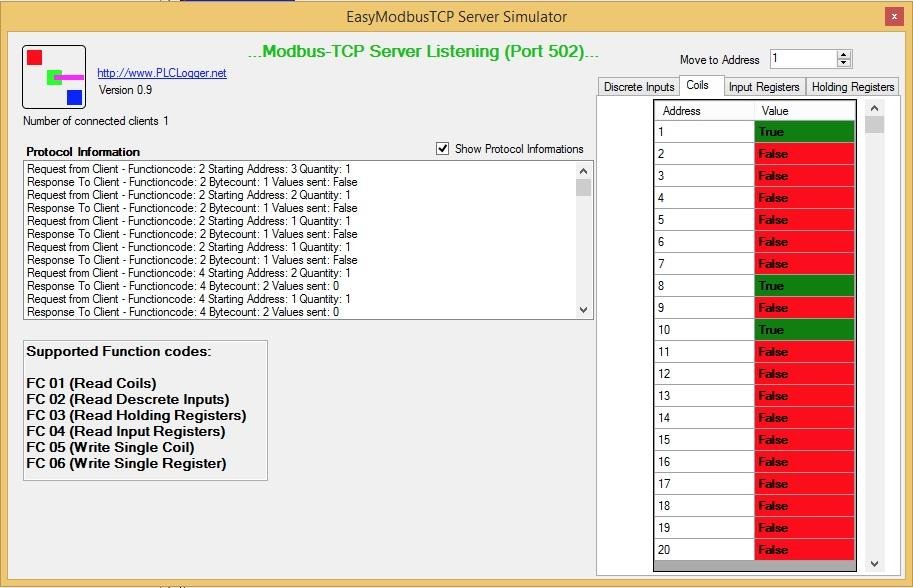Click the spinner up arrow beside Move to Address
The image size is (913, 588).
(844, 55)
